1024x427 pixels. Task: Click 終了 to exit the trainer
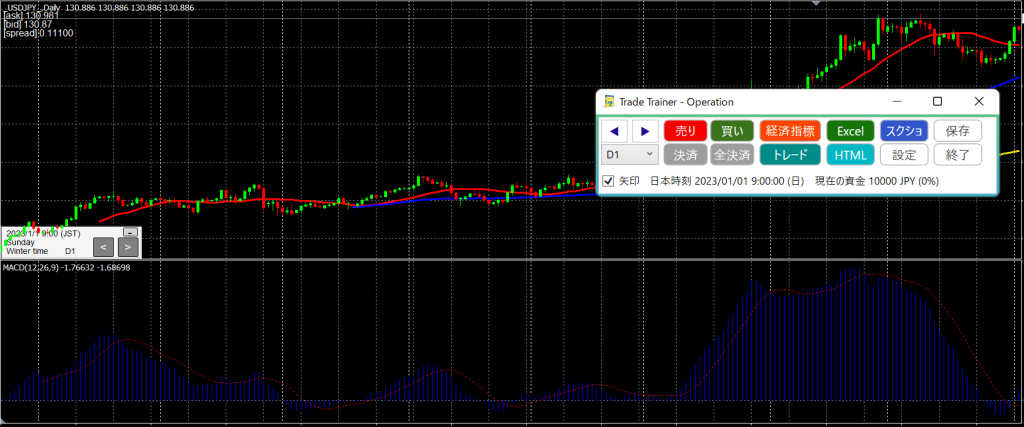pos(958,155)
